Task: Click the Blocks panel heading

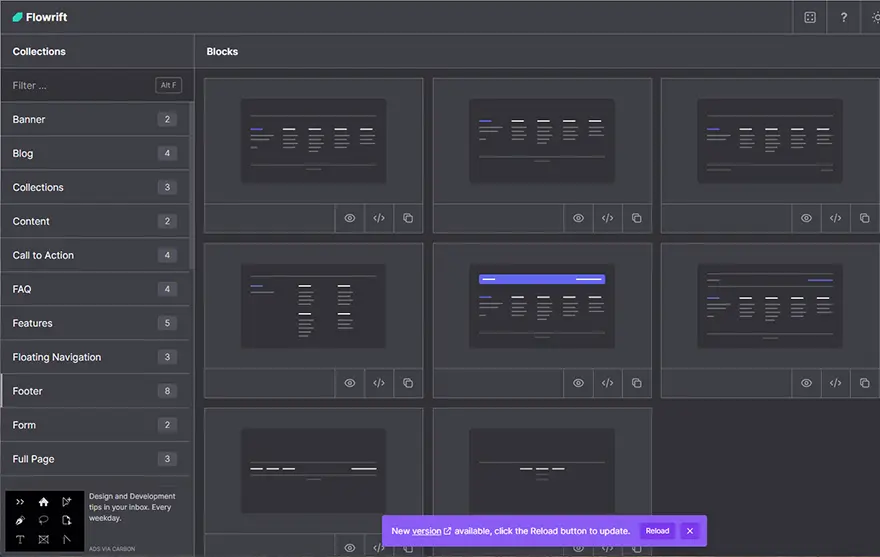Action: click(222, 52)
